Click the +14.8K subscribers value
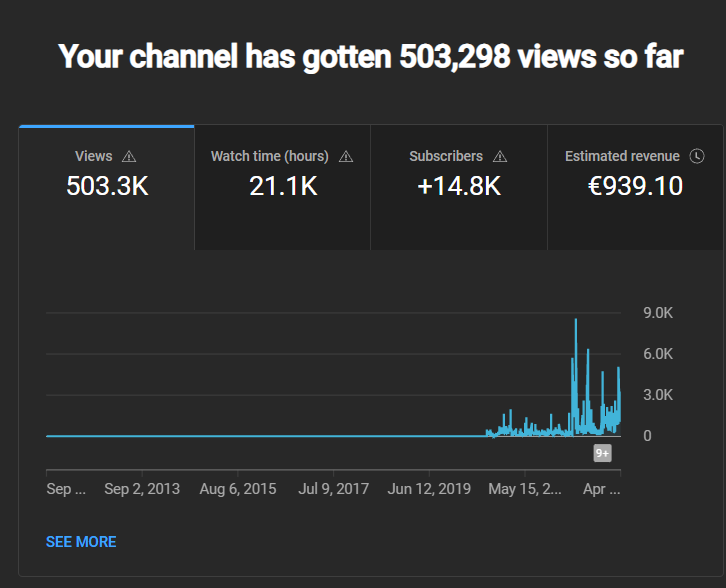 tap(459, 186)
